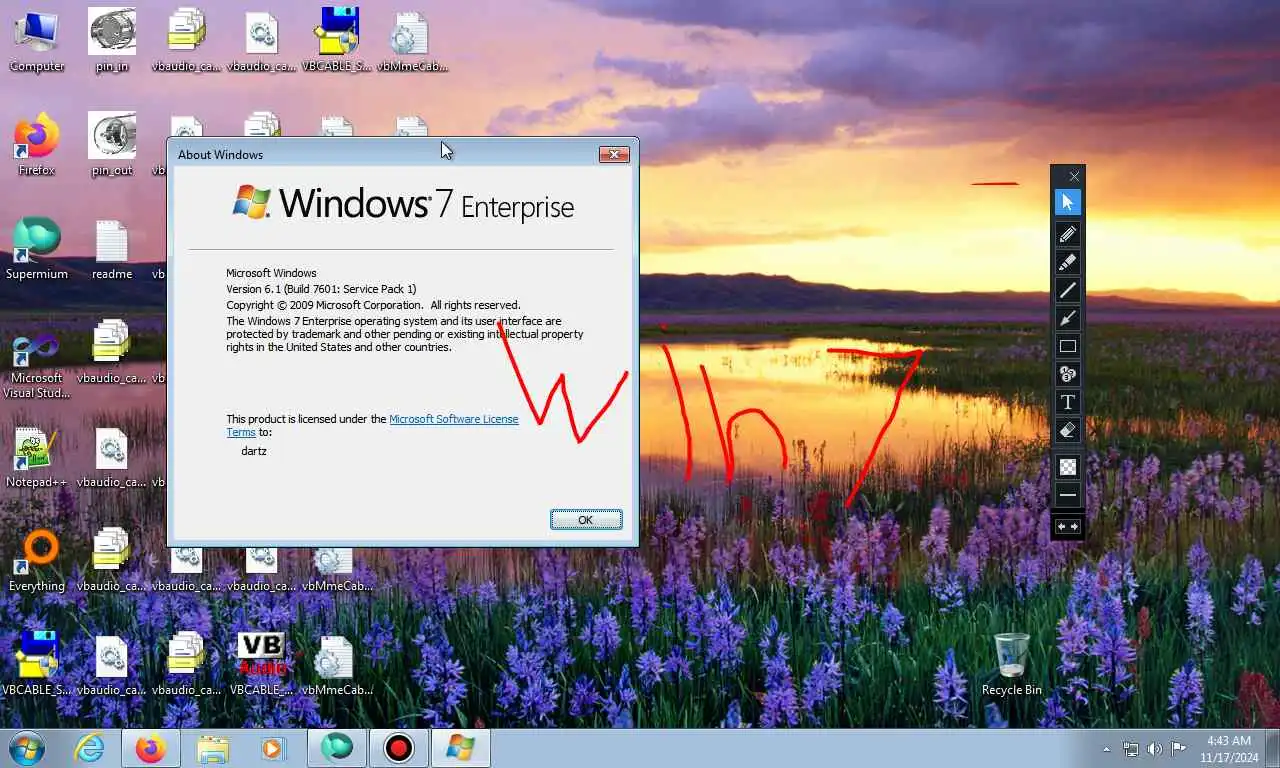Select the rectangle shape tool
This screenshot has width=1280, height=768.
click(1067, 346)
